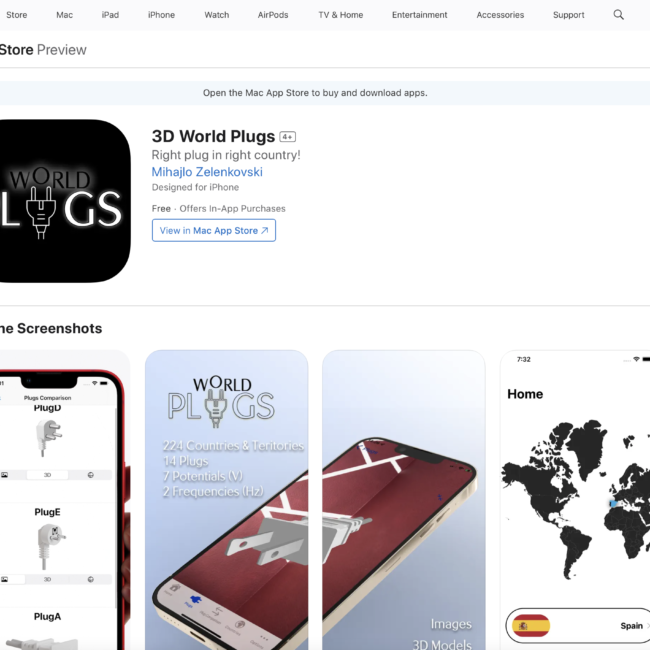Viewport: 650px width, 650px height.
Task: Click the PlugE plug image
Action: tap(49, 545)
